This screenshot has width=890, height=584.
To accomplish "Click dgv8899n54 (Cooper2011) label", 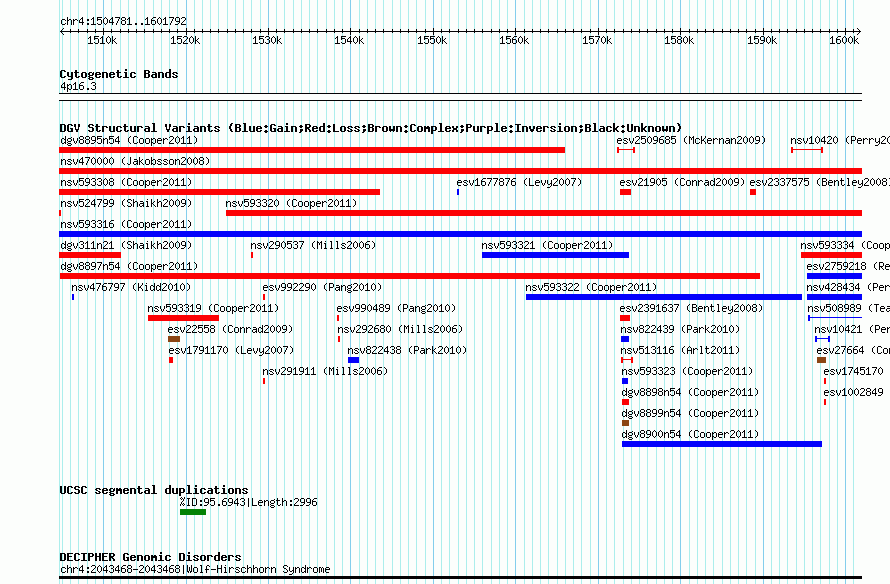I will (x=690, y=413).
